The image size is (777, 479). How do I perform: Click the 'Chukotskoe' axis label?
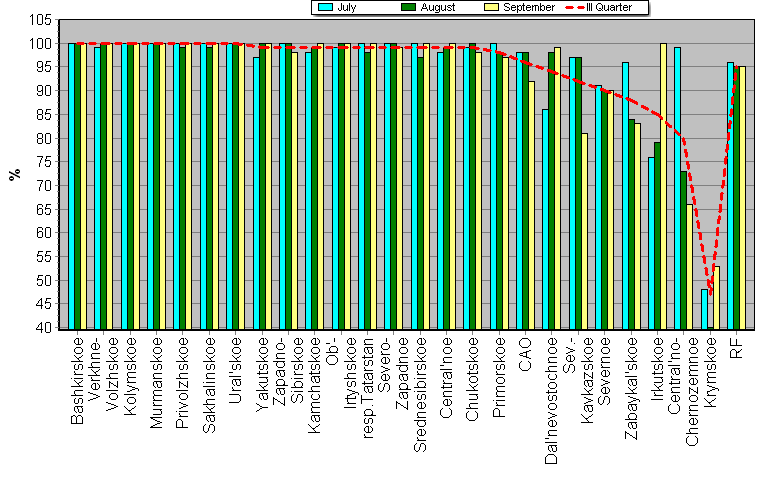(473, 379)
